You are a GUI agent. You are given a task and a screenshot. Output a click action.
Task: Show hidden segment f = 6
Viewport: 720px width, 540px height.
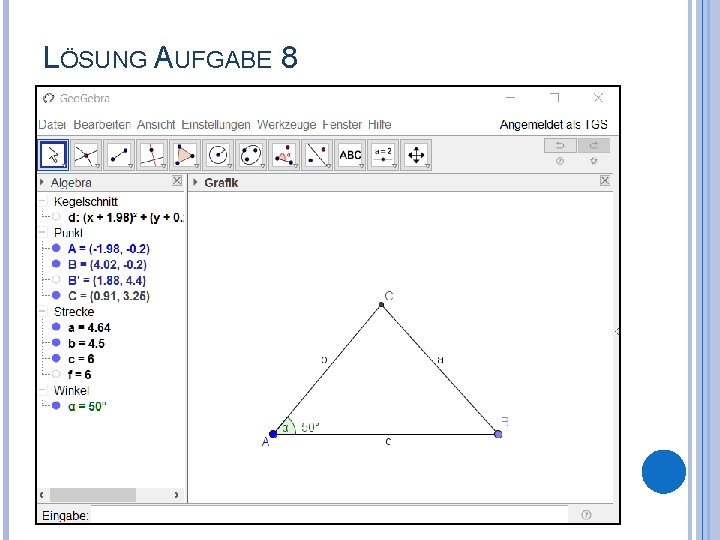tap(56, 374)
